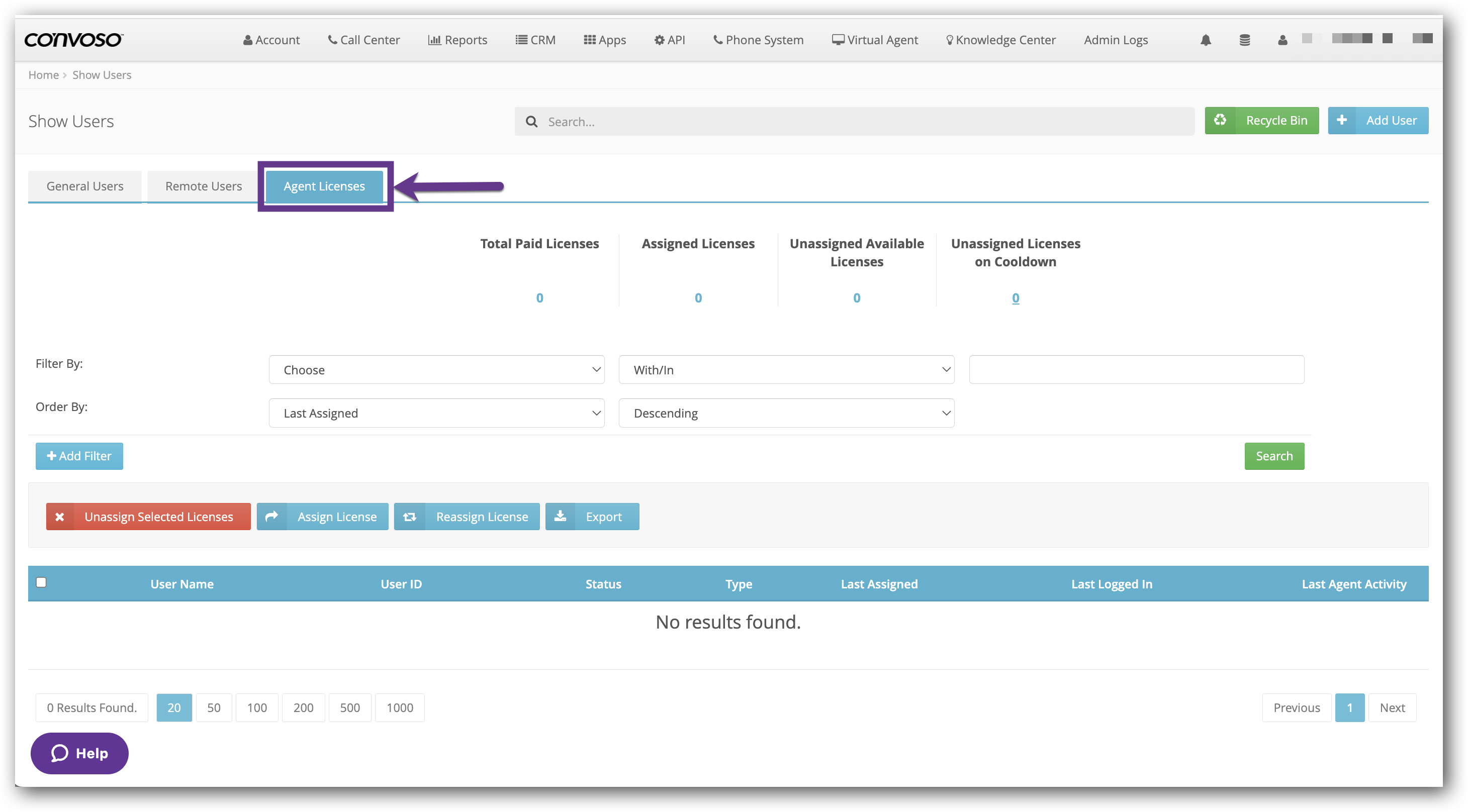Switch to the General Users tab
1468x812 pixels.
85,186
